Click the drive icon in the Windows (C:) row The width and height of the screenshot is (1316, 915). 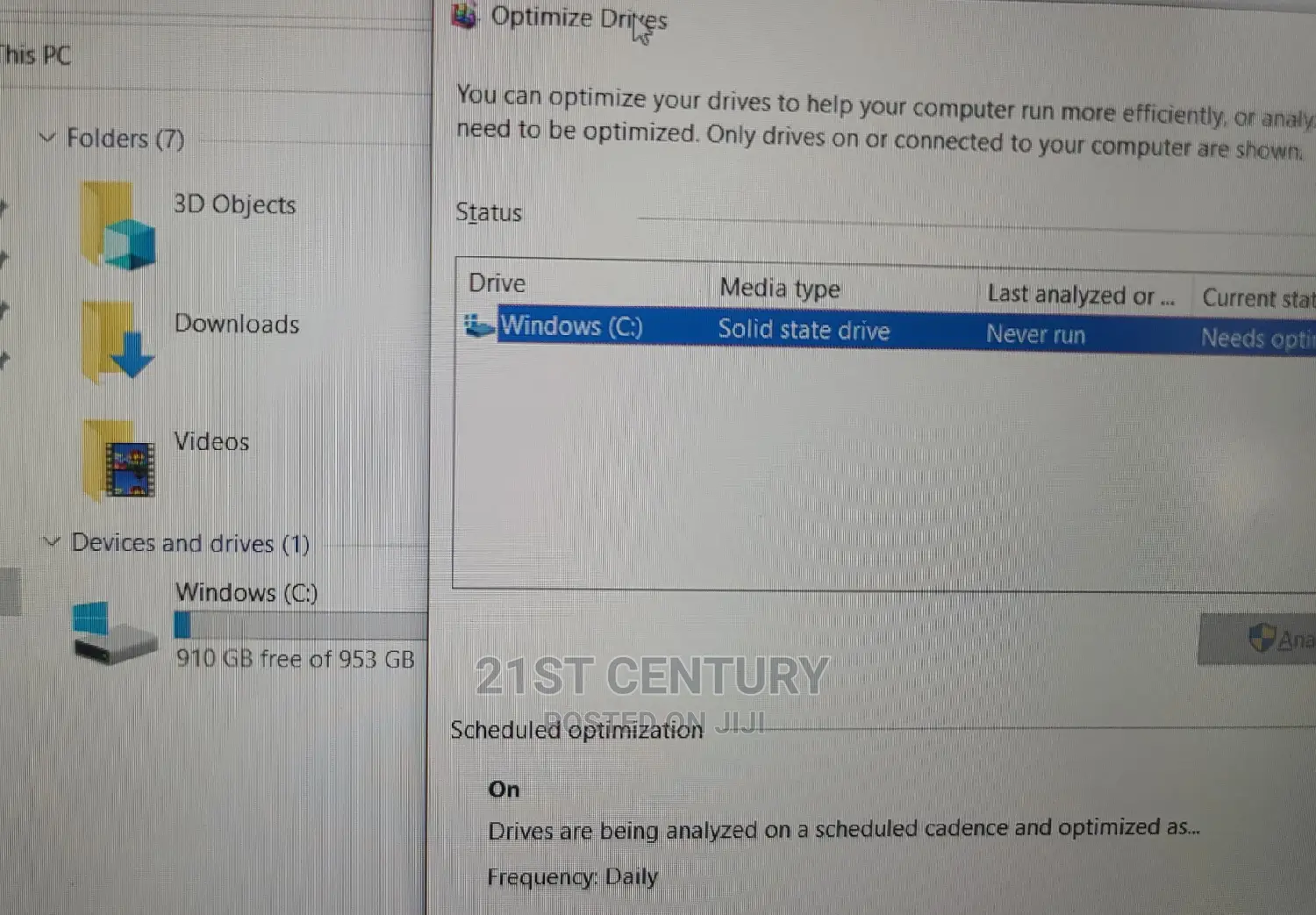pyautogui.click(x=479, y=325)
